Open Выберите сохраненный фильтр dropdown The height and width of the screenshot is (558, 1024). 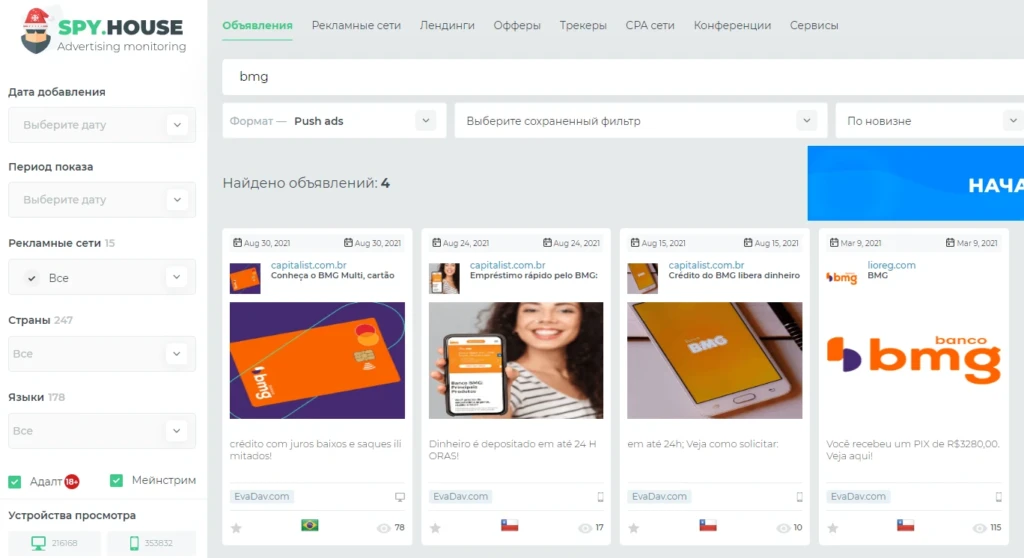coord(641,121)
